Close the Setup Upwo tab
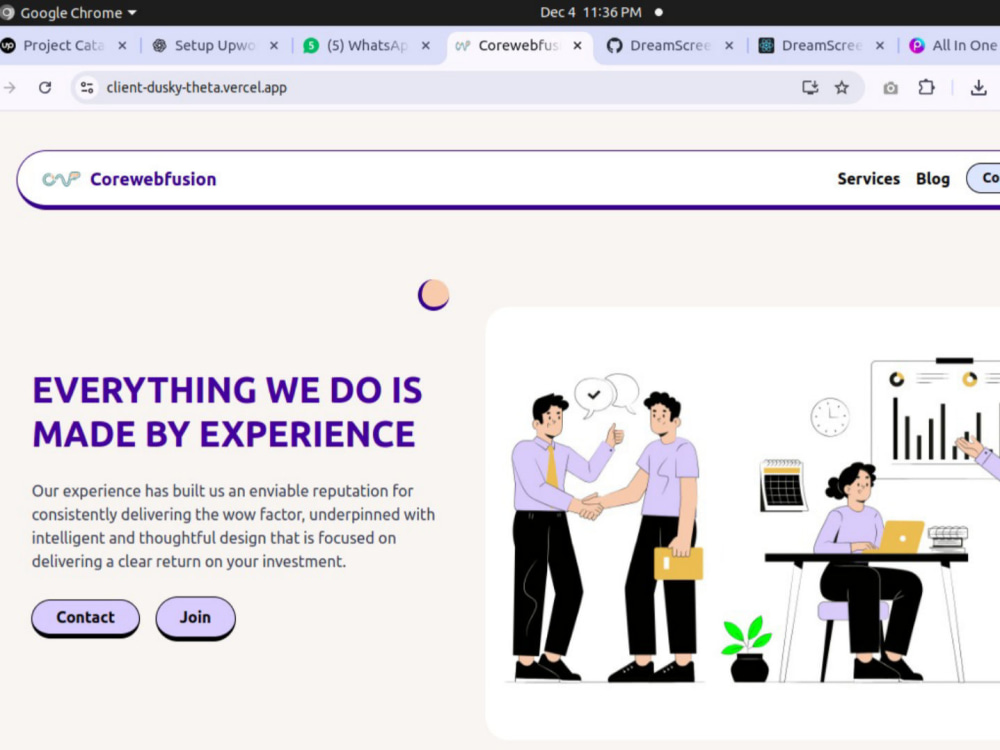The height and width of the screenshot is (750, 1000). coord(274,46)
